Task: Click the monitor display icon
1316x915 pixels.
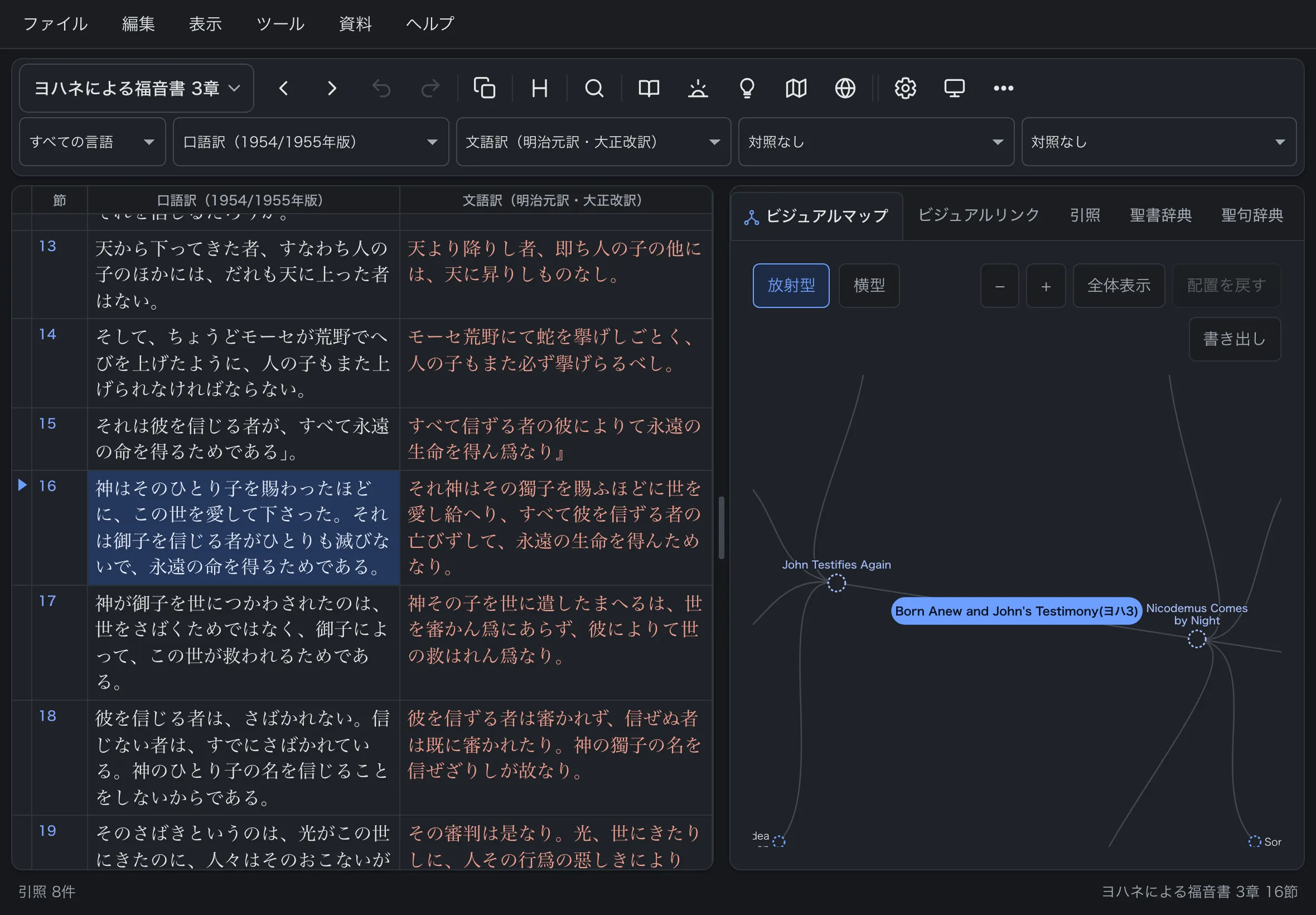Action: click(955, 88)
